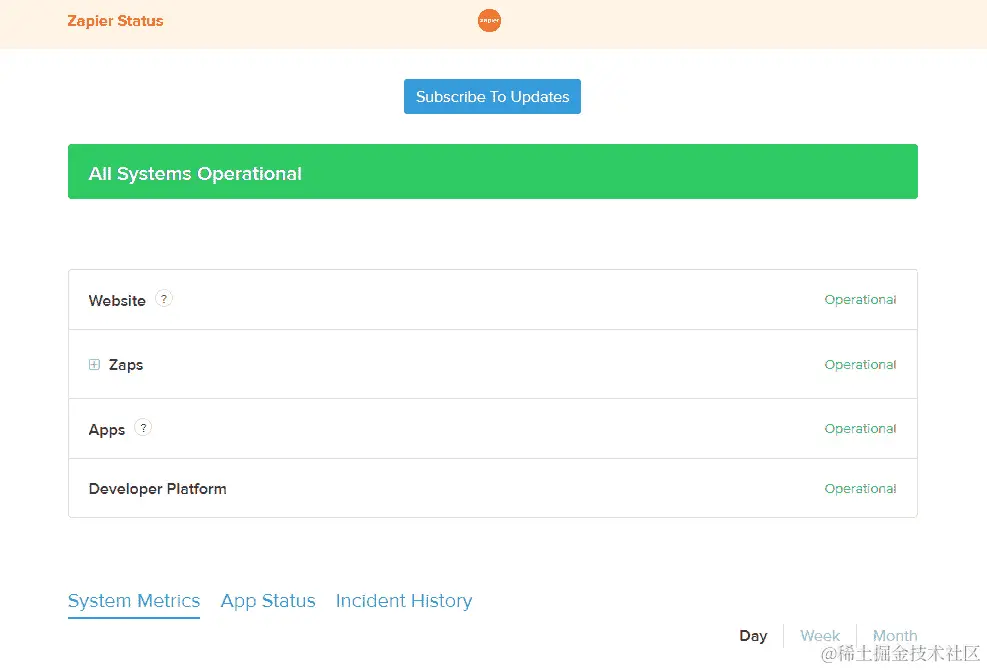This screenshot has height=670, width=987.
Task: Open the Website help tooltip icon
Action: (163, 298)
